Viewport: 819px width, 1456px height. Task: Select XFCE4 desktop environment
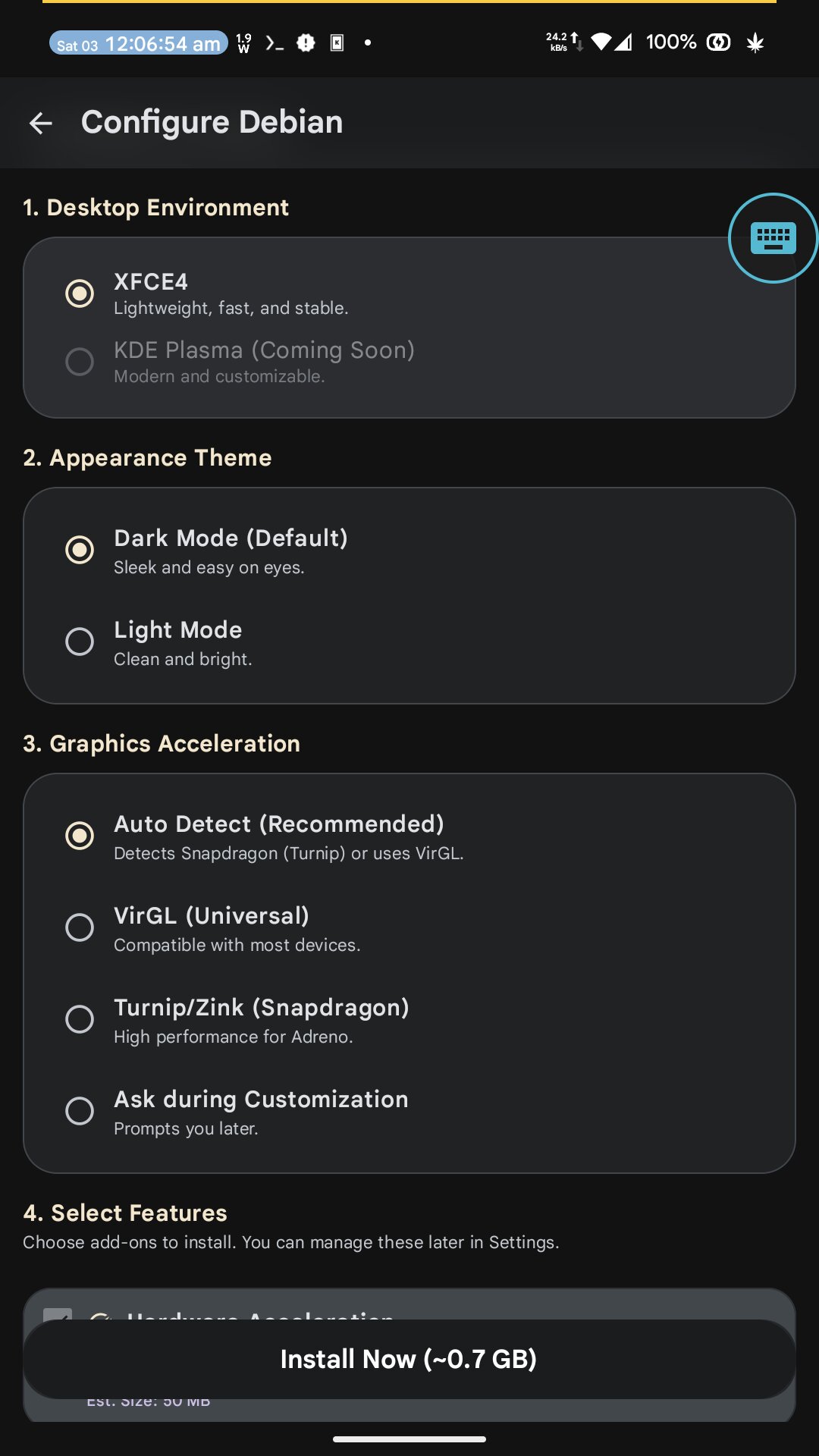tap(409, 293)
